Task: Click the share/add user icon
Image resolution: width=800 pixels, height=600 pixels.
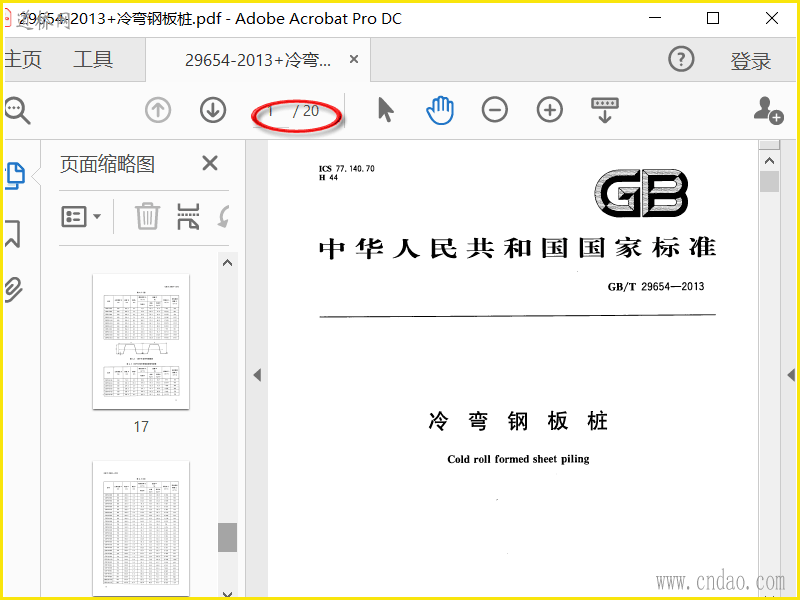Action: 768,110
